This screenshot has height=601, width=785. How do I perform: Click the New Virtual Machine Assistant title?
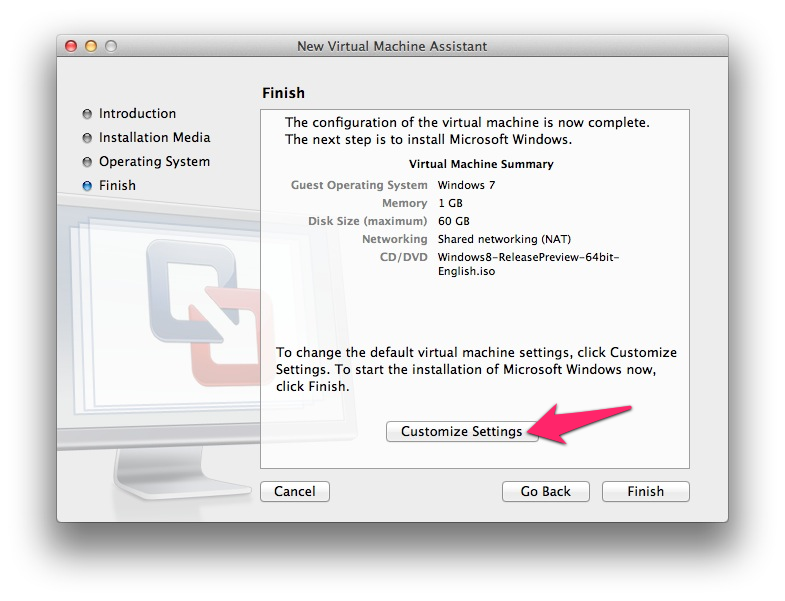tap(392, 46)
